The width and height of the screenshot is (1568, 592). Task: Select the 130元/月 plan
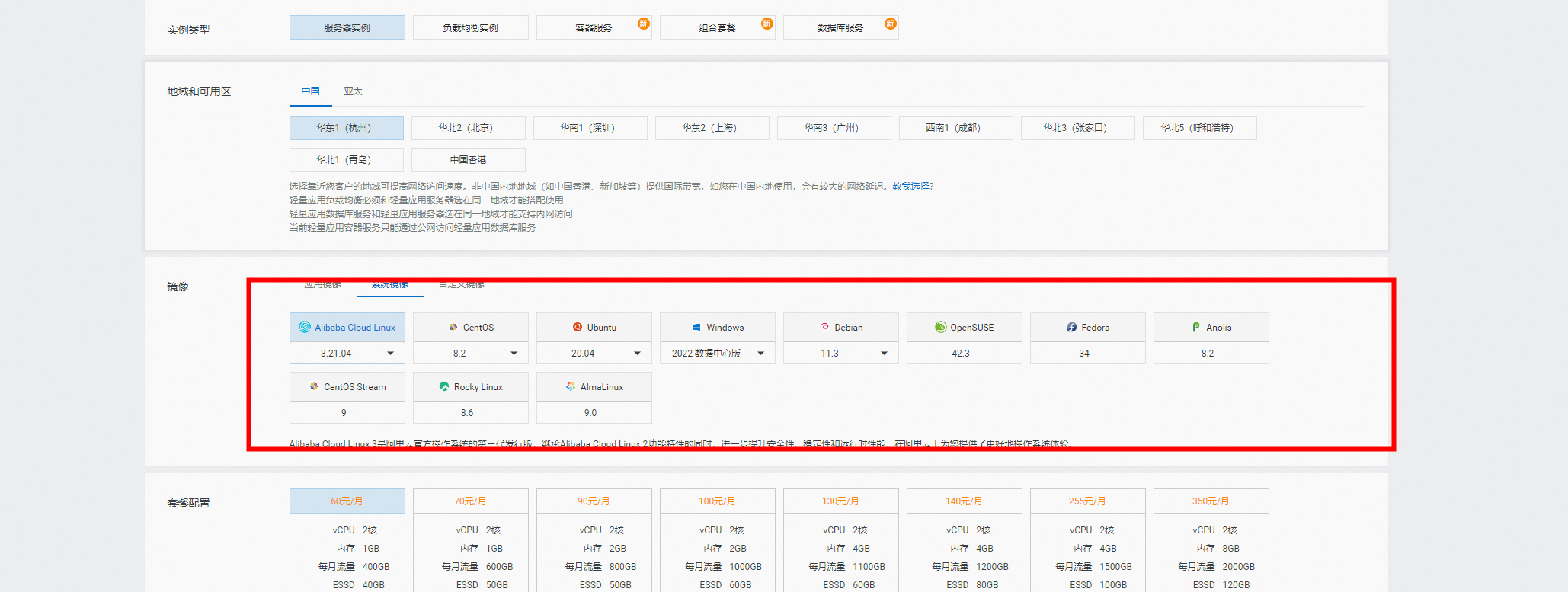[x=841, y=501]
